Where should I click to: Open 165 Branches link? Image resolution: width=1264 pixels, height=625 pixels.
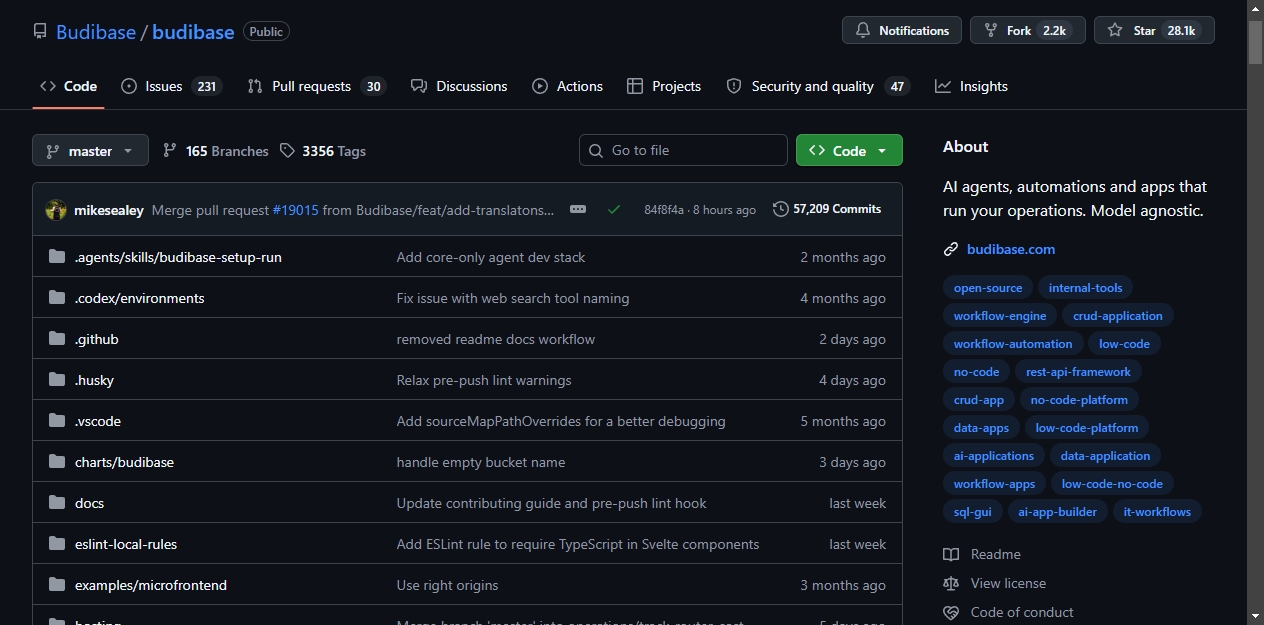click(x=216, y=151)
